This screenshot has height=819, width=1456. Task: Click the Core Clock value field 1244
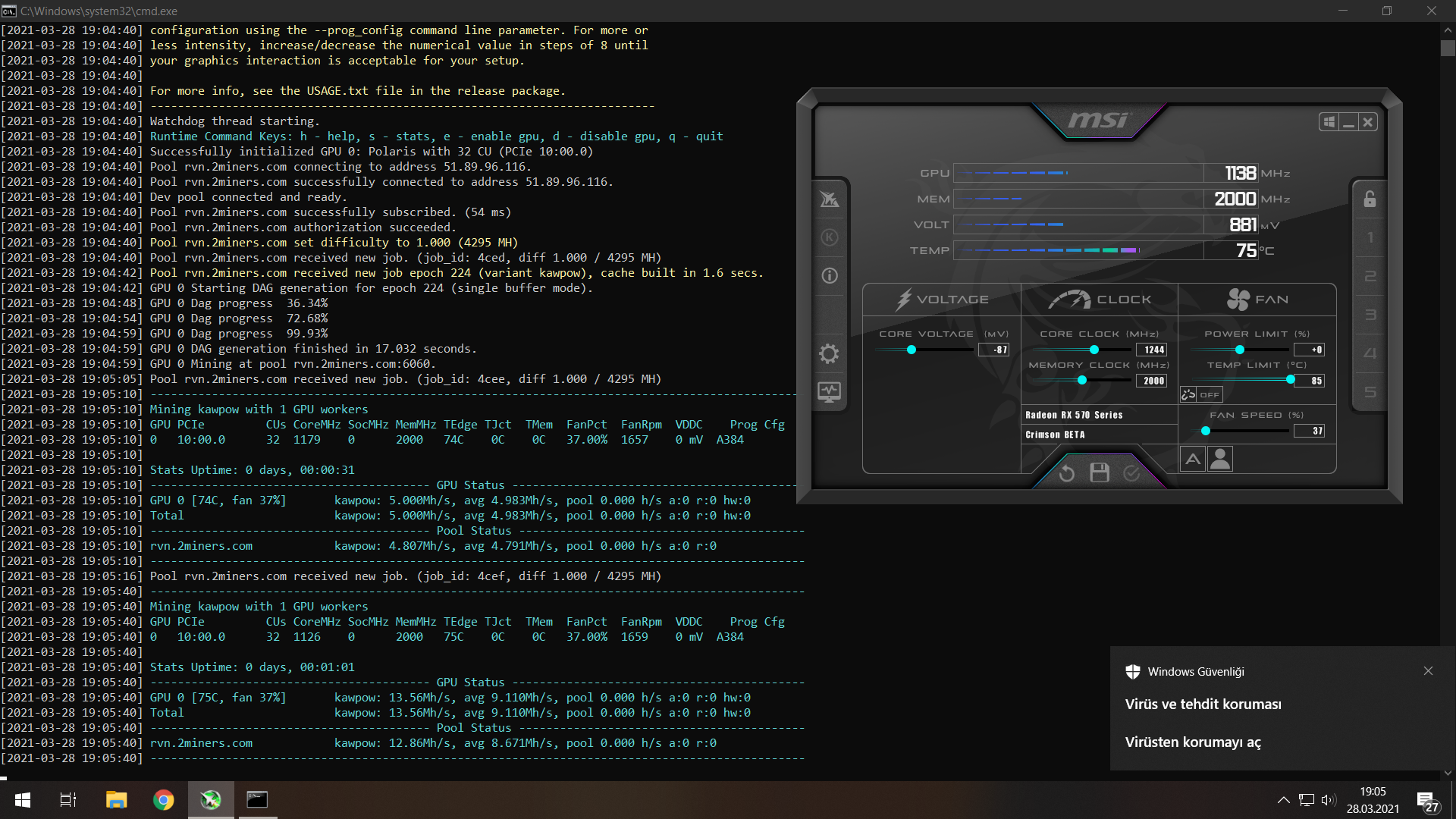pyautogui.click(x=1153, y=350)
